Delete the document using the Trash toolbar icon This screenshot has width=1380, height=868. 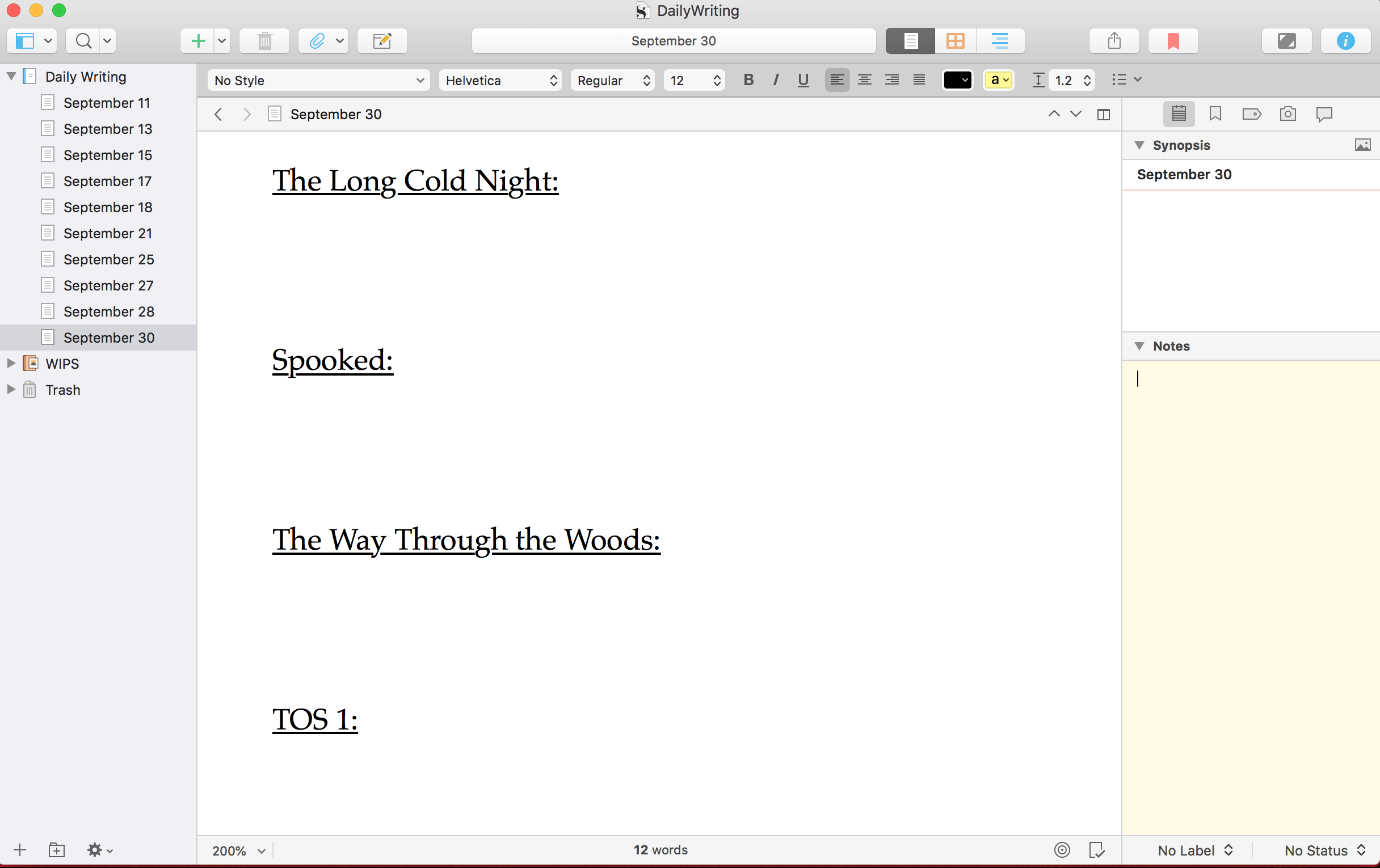(x=264, y=41)
